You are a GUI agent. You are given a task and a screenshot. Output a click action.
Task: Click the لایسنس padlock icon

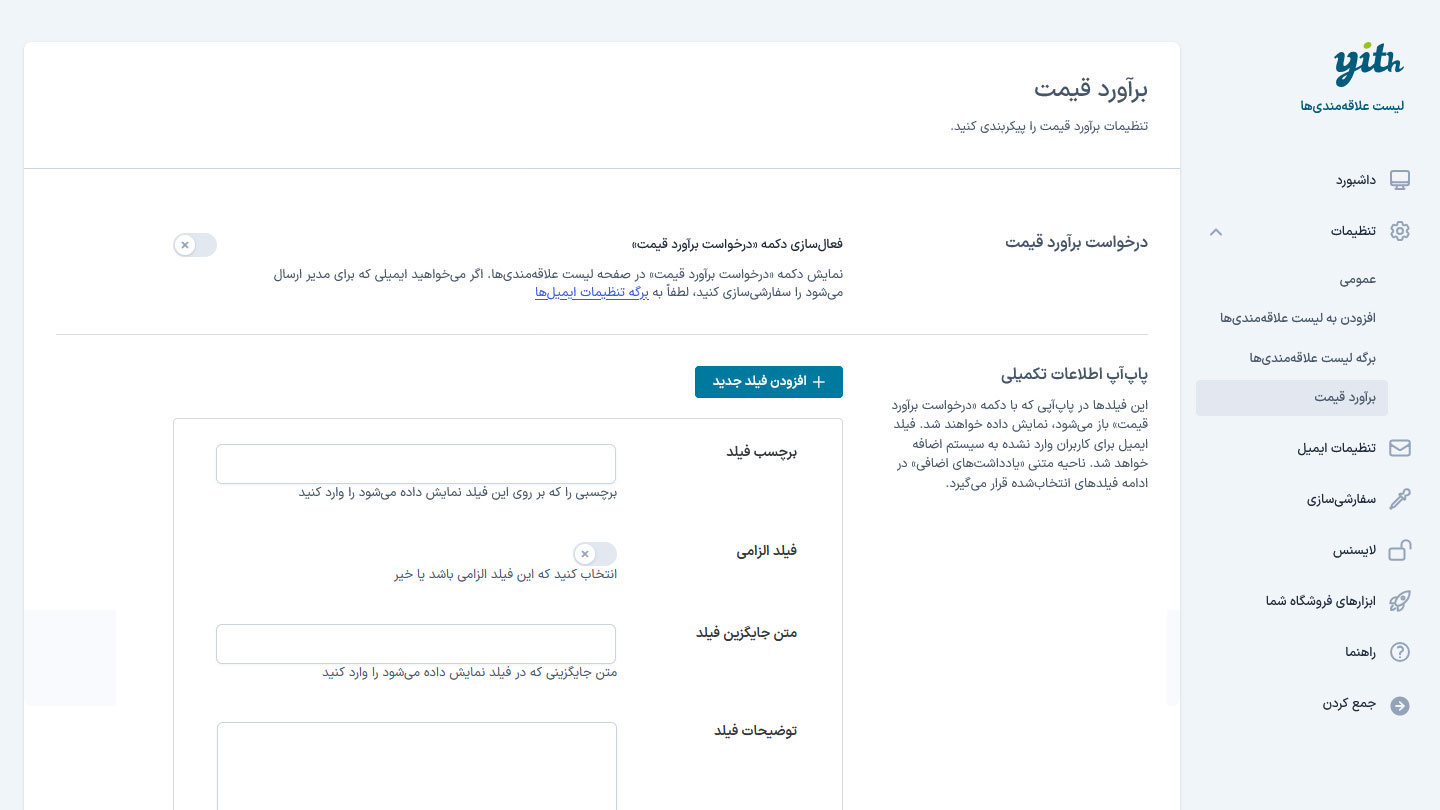coord(1400,550)
